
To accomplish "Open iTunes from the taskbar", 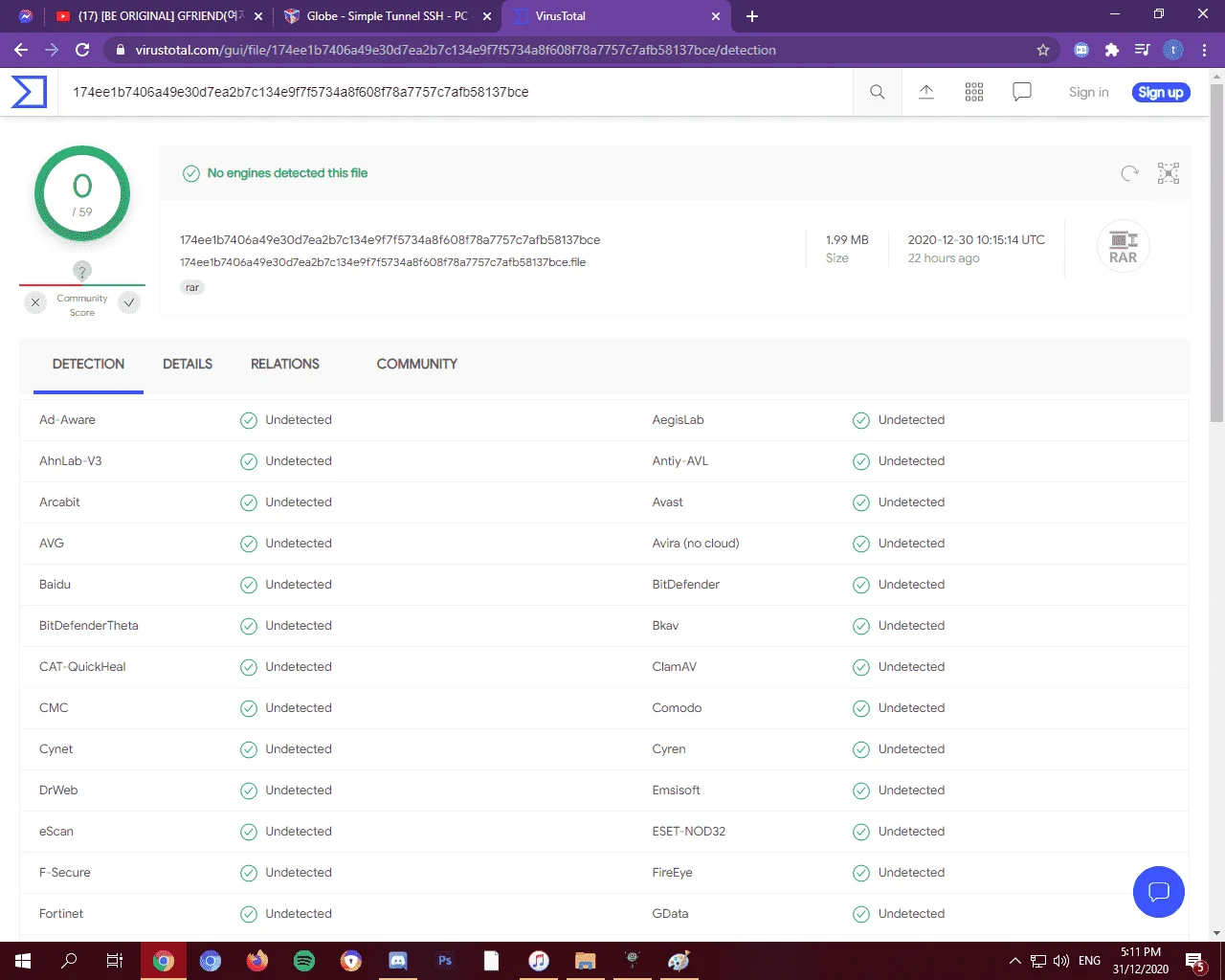I will 539,961.
